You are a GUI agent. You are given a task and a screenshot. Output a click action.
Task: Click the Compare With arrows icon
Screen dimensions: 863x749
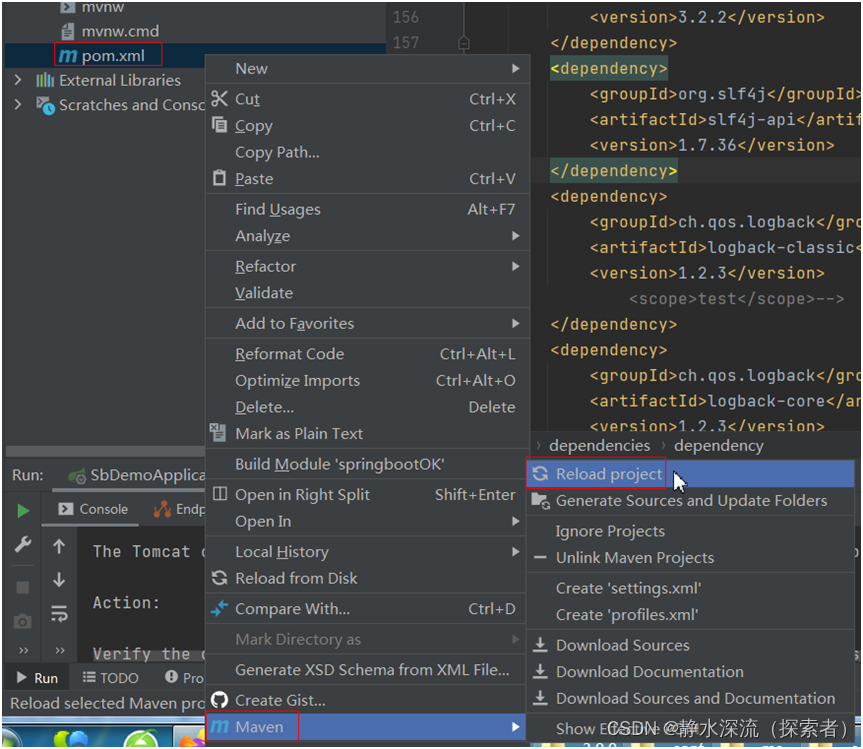(219, 608)
